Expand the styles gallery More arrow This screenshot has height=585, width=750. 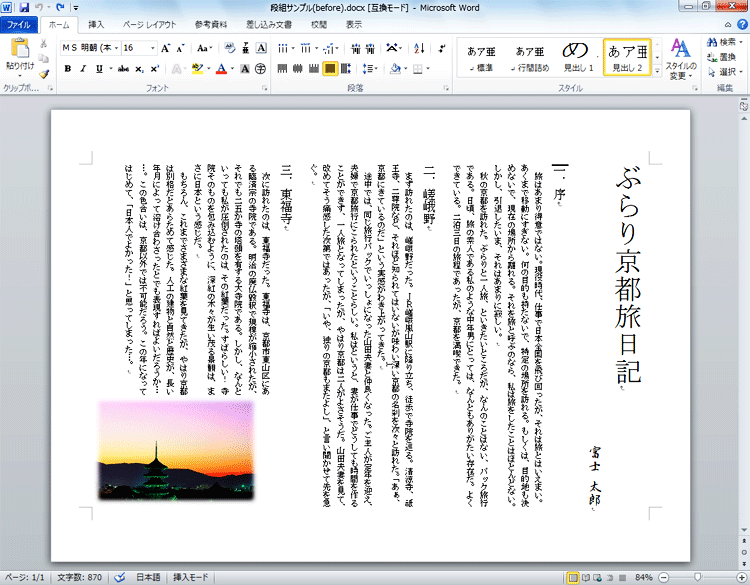[657, 71]
